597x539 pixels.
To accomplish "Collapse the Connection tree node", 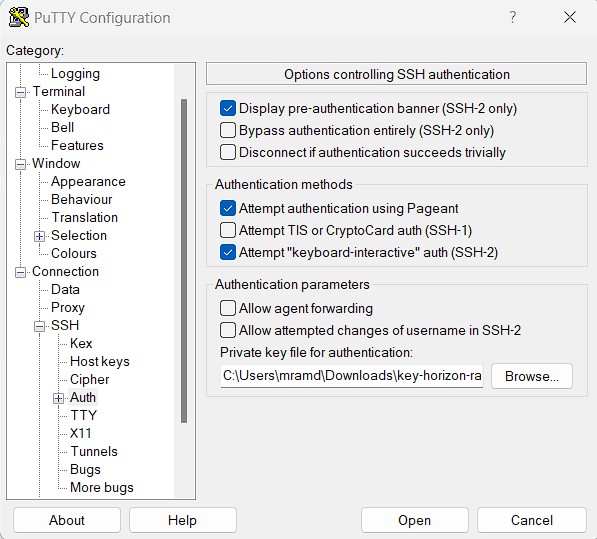I will click(x=21, y=273).
